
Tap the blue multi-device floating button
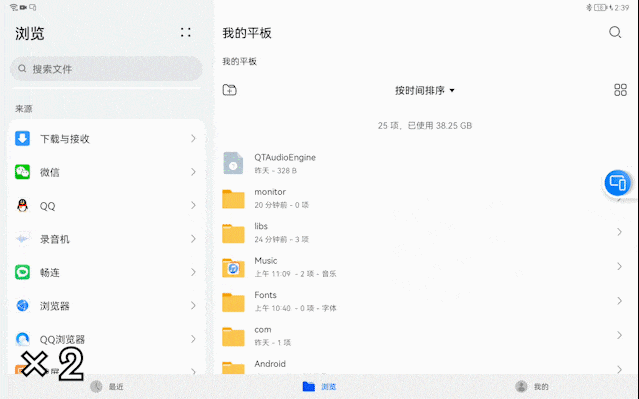pyautogui.click(x=617, y=183)
